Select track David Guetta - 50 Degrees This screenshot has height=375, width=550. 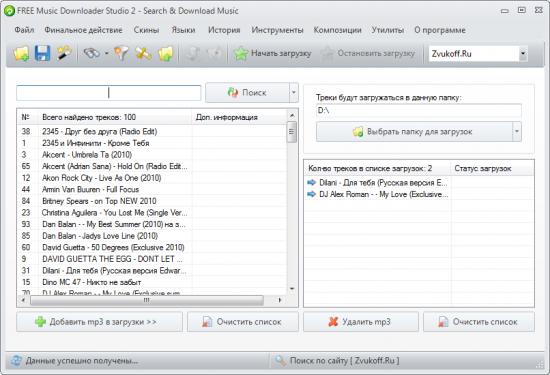coord(152,247)
